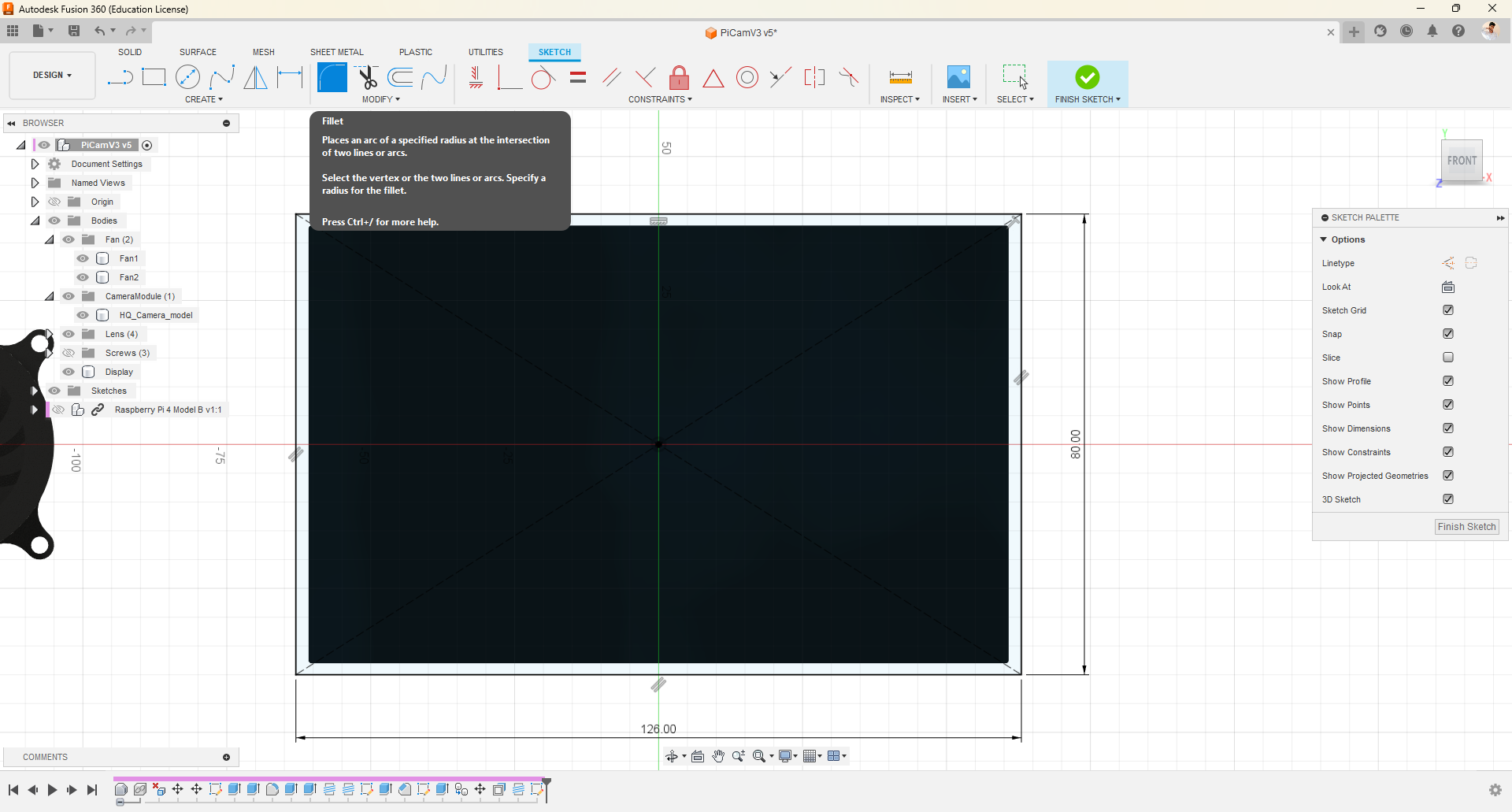This screenshot has height=812, width=1512.
Task: Collapse the Options section in Sketch Palette
Action: pyautogui.click(x=1324, y=239)
